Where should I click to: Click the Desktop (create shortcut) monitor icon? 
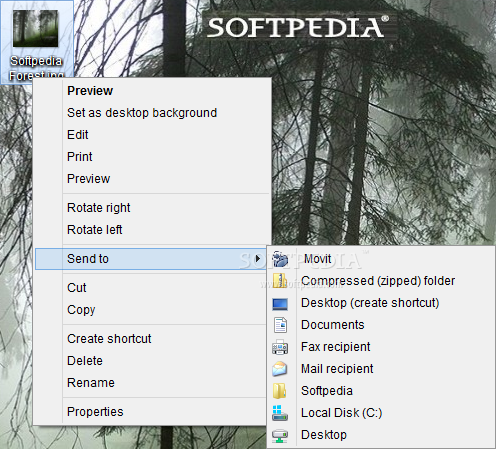click(280, 304)
